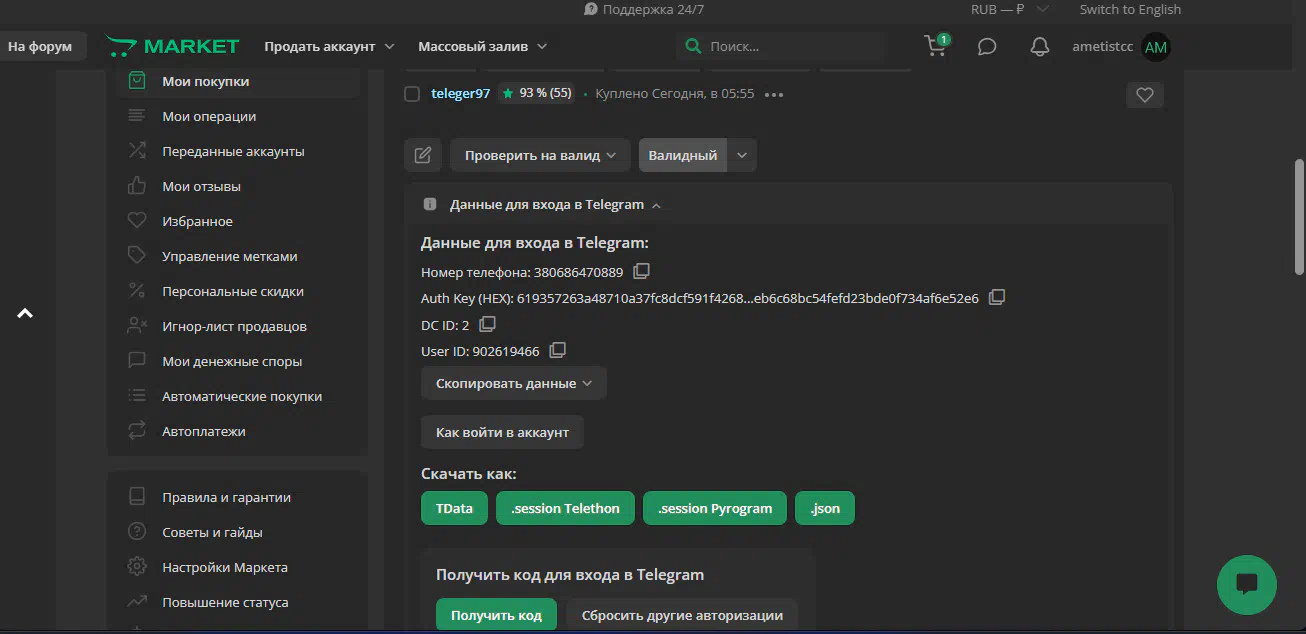Open the notifications bell icon
This screenshot has width=1306, height=634.
[x=1040, y=47]
